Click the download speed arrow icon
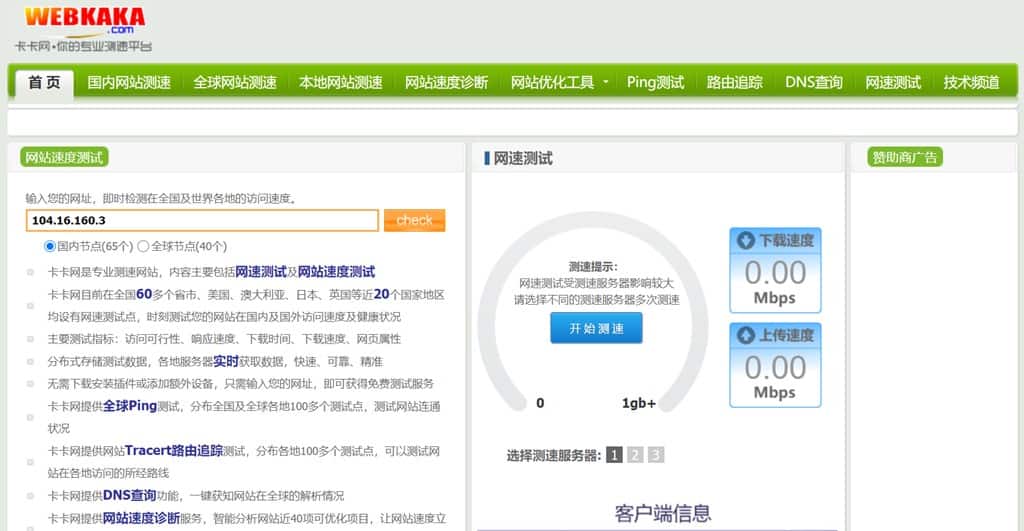Image resolution: width=1024 pixels, height=531 pixels. click(746, 241)
